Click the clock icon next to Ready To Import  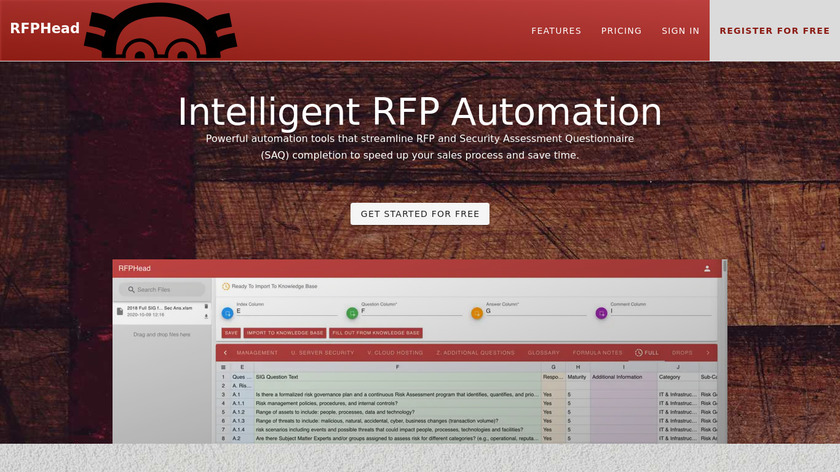click(x=226, y=287)
